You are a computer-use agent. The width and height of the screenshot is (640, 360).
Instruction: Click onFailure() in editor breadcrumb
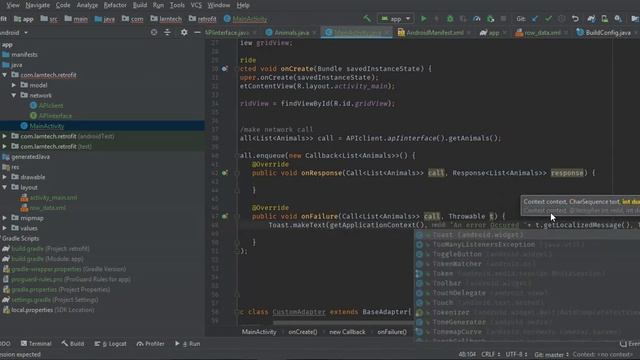pyautogui.click(x=392, y=332)
